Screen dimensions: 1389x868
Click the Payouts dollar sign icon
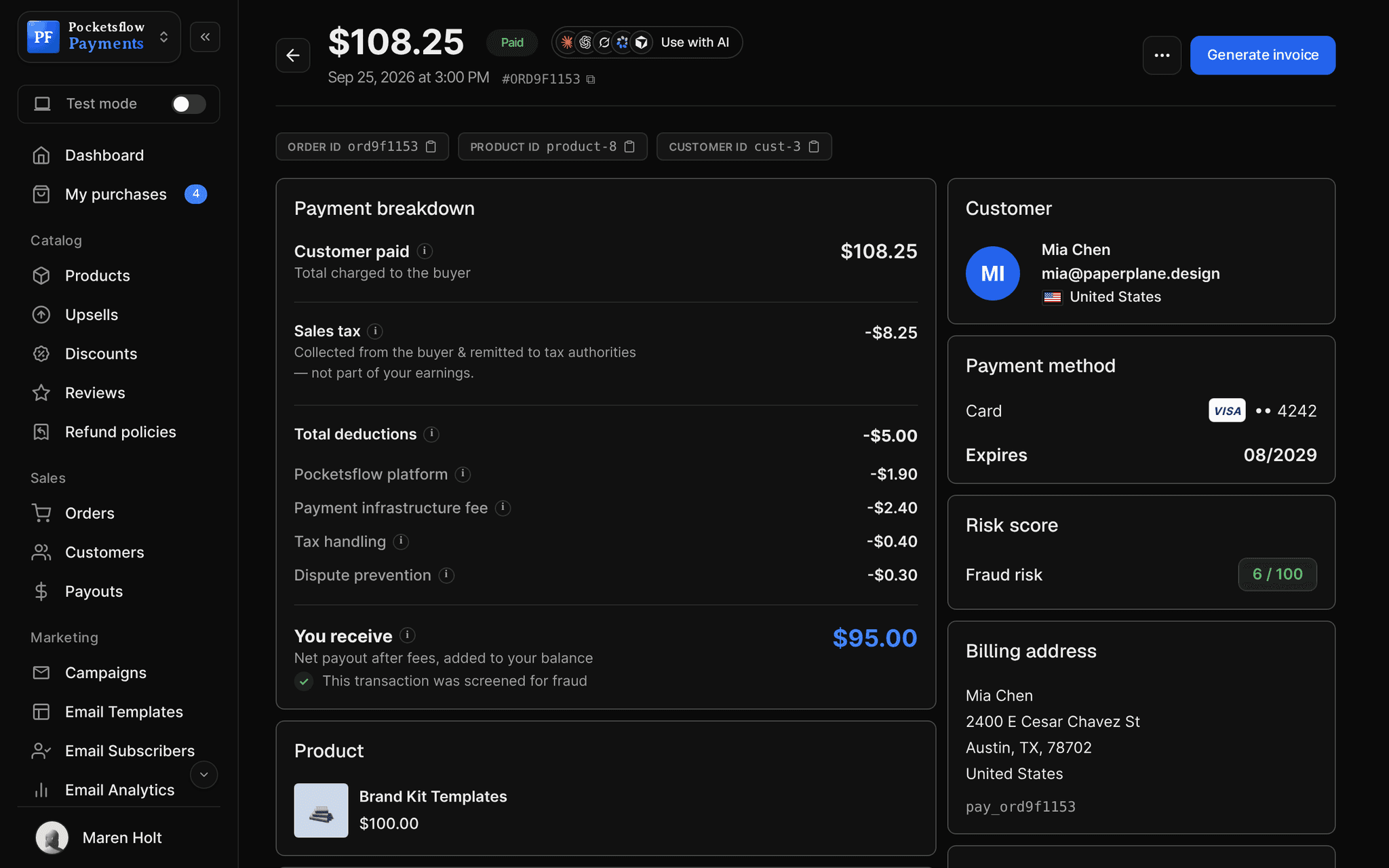41,591
